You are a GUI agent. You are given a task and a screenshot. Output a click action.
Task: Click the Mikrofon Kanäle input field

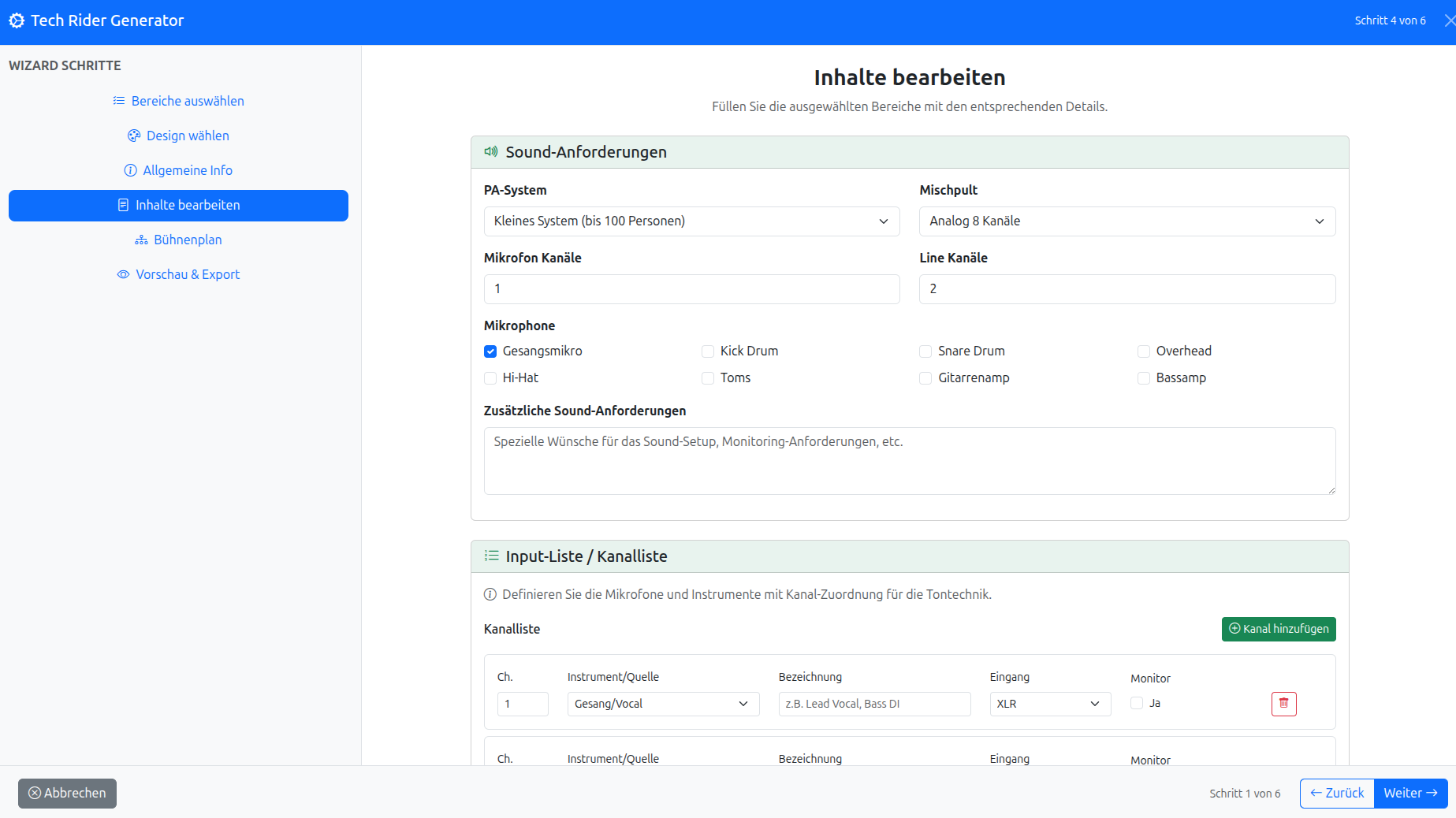click(691, 289)
